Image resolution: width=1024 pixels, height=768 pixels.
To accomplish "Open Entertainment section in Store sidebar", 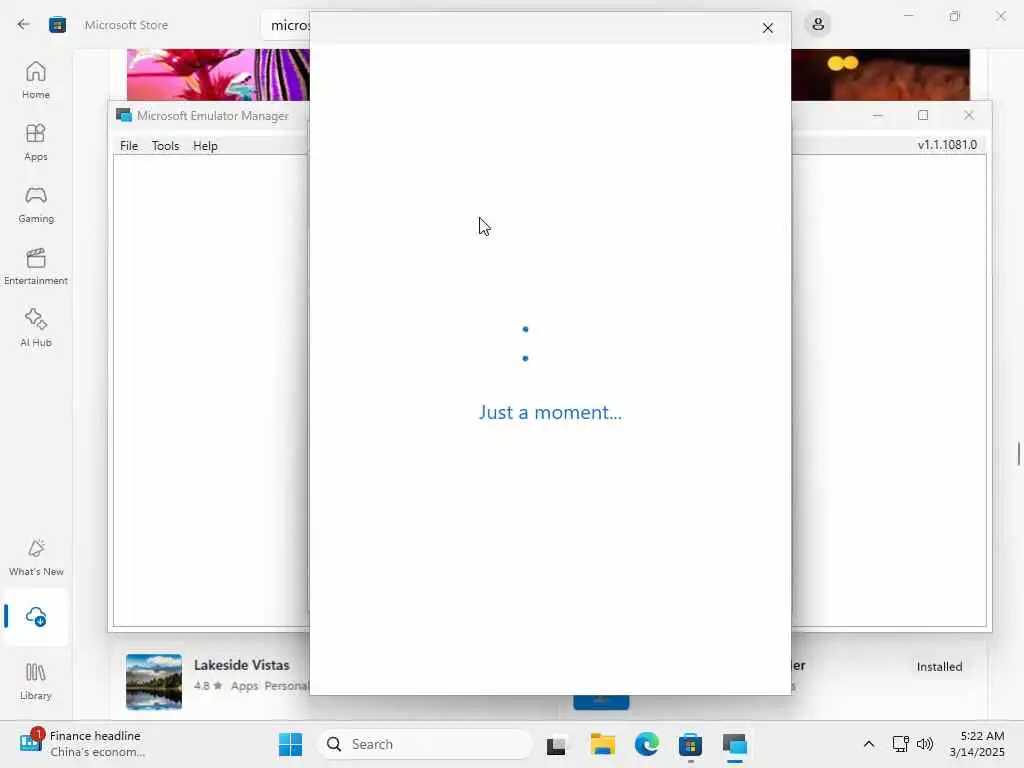I will 36,266.
